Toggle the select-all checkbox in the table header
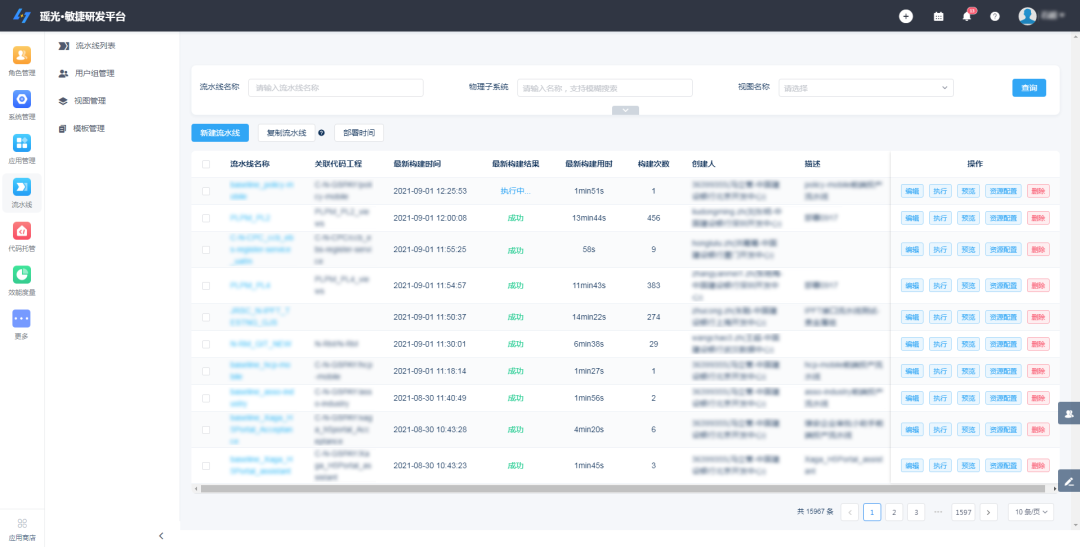Screen dimensions: 1080x547 (x=206, y=164)
